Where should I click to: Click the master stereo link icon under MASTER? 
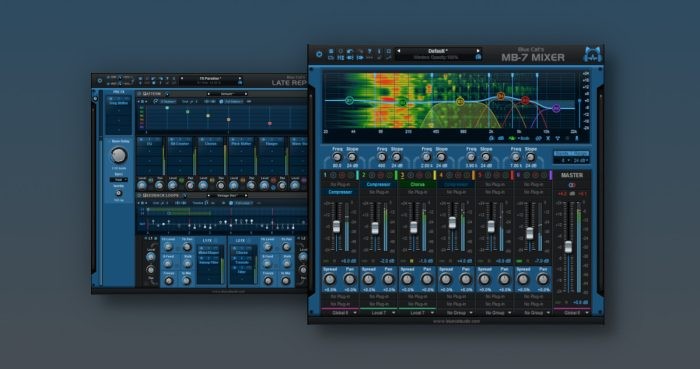tap(572, 185)
